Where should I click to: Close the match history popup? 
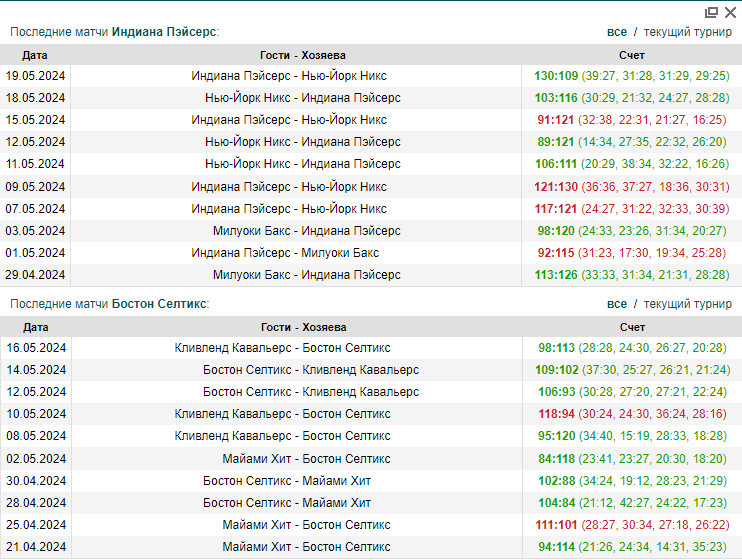coord(730,12)
